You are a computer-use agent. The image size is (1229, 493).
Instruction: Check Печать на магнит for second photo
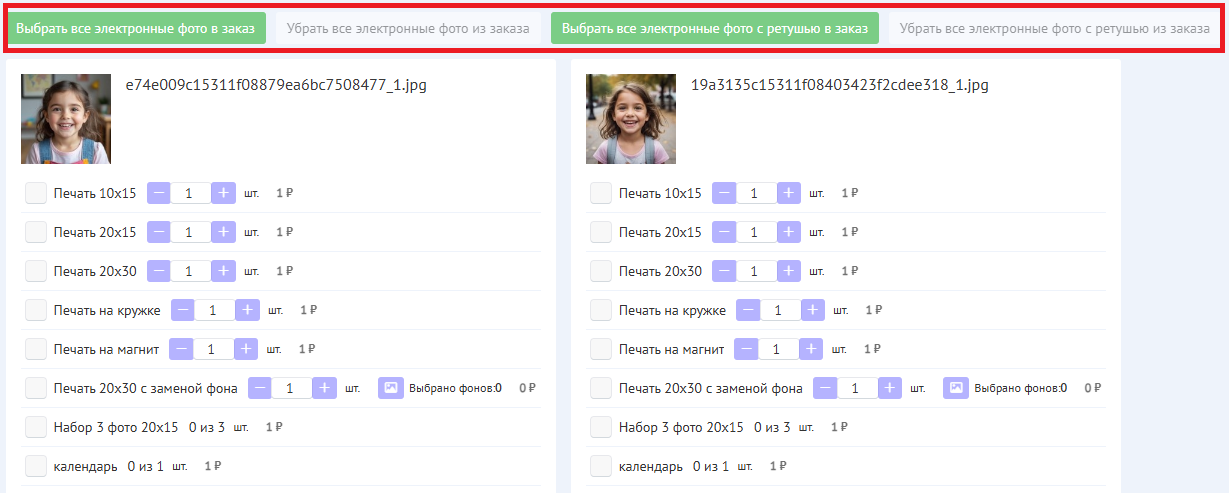[x=601, y=349]
